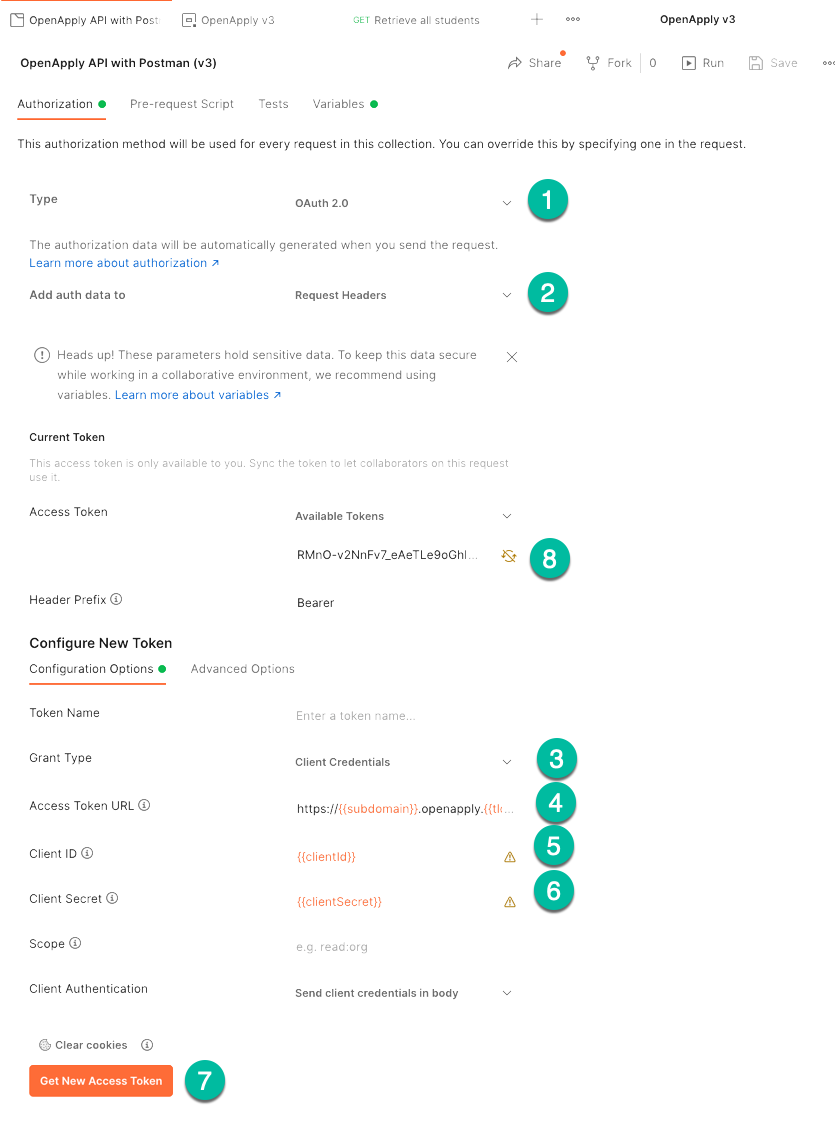This screenshot has height=1126, width=835.
Task: Click the Share arrow icon
Action: point(515,63)
